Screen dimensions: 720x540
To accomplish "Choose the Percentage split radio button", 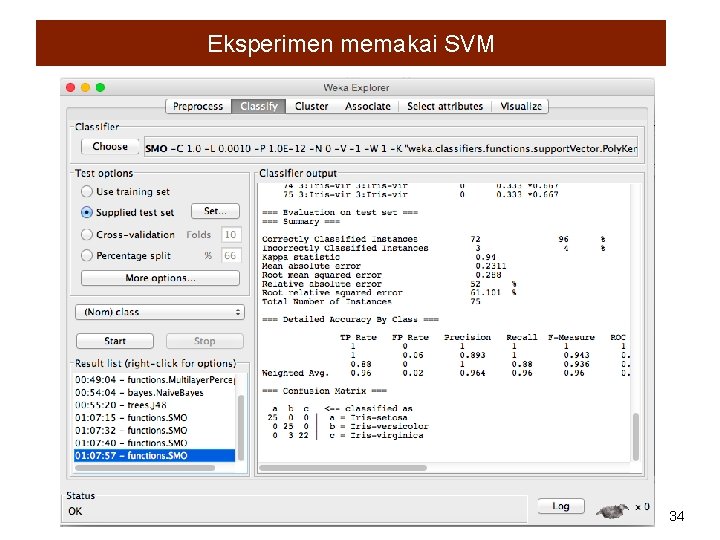I will (87, 255).
